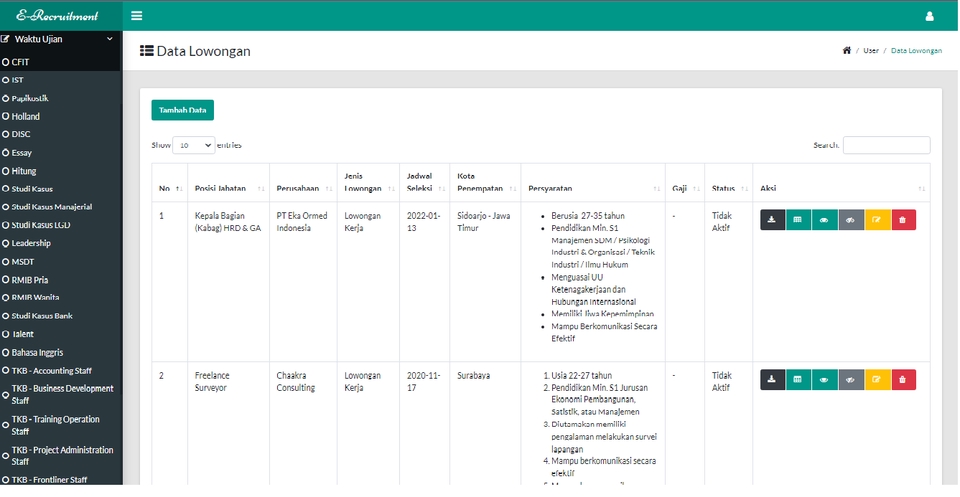The height and width of the screenshot is (497, 960).
Task: Sort table by Perusahaan column
Action: point(302,182)
